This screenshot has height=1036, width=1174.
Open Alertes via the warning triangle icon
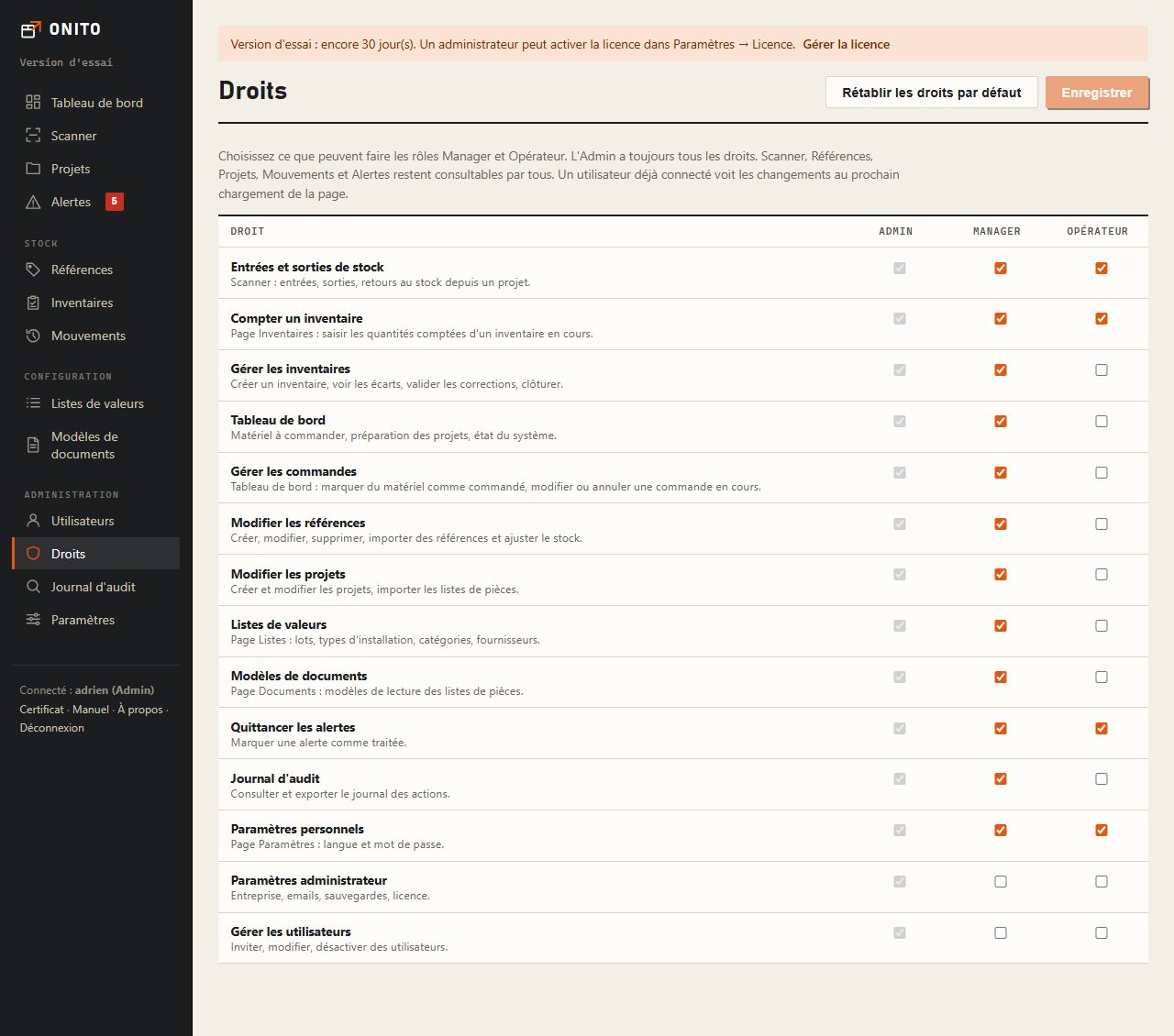point(33,202)
